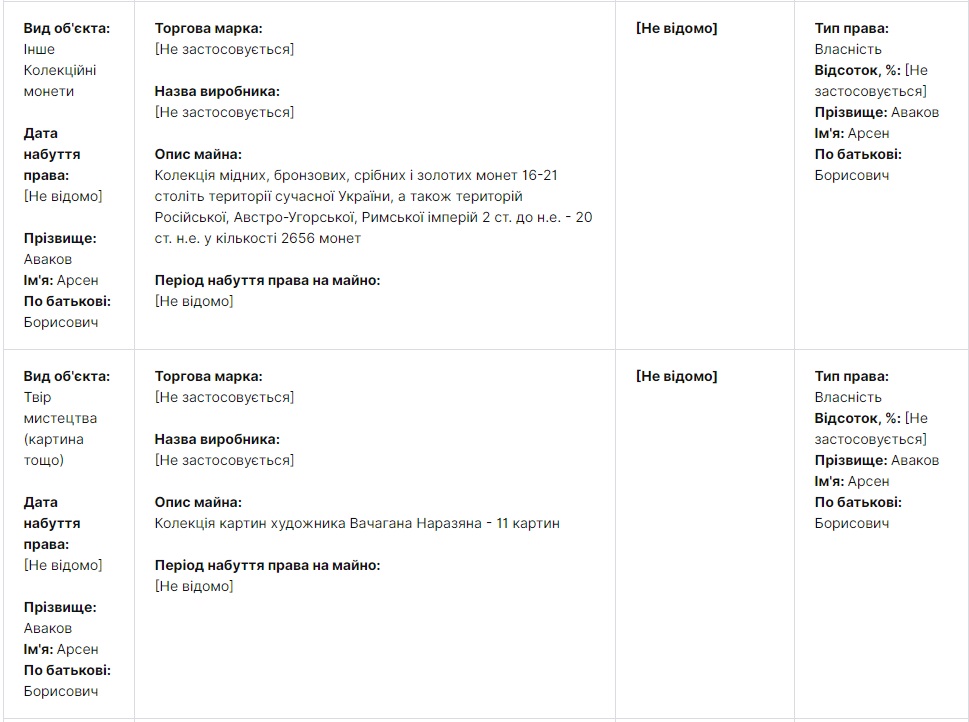Click 'Період набуття права на майно:' in coin row
Image resolution: width=969 pixels, height=722 pixels.
coord(267,280)
